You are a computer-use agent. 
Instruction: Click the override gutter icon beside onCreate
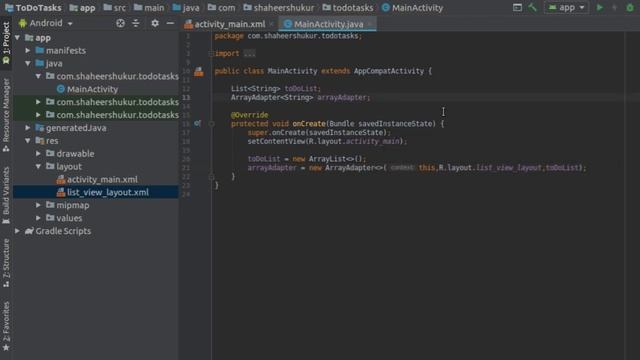pyautogui.click(x=198, y=123)
